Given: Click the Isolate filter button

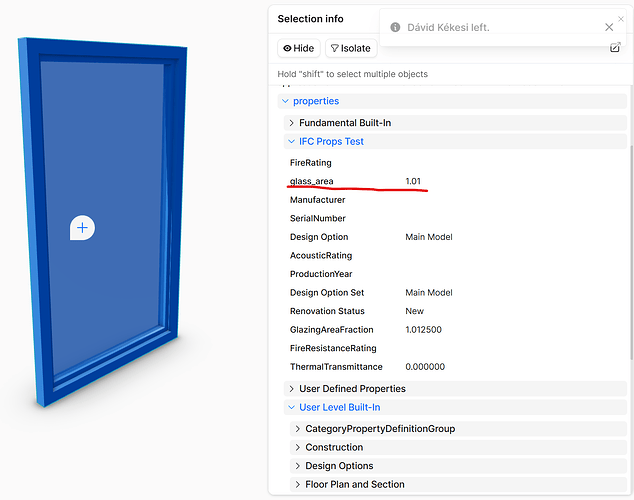Looking at the screenshot, I should 351,48.
